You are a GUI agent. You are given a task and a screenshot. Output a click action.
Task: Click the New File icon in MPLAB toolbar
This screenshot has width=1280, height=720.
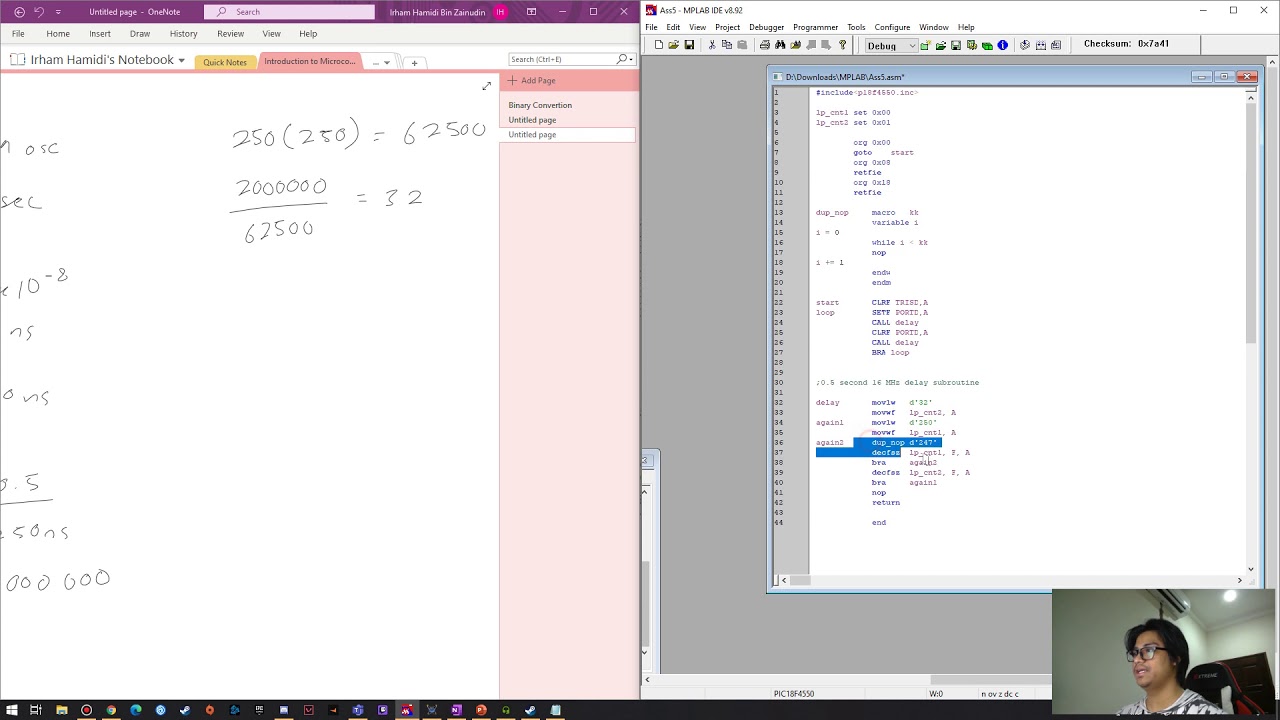[658, 45]
